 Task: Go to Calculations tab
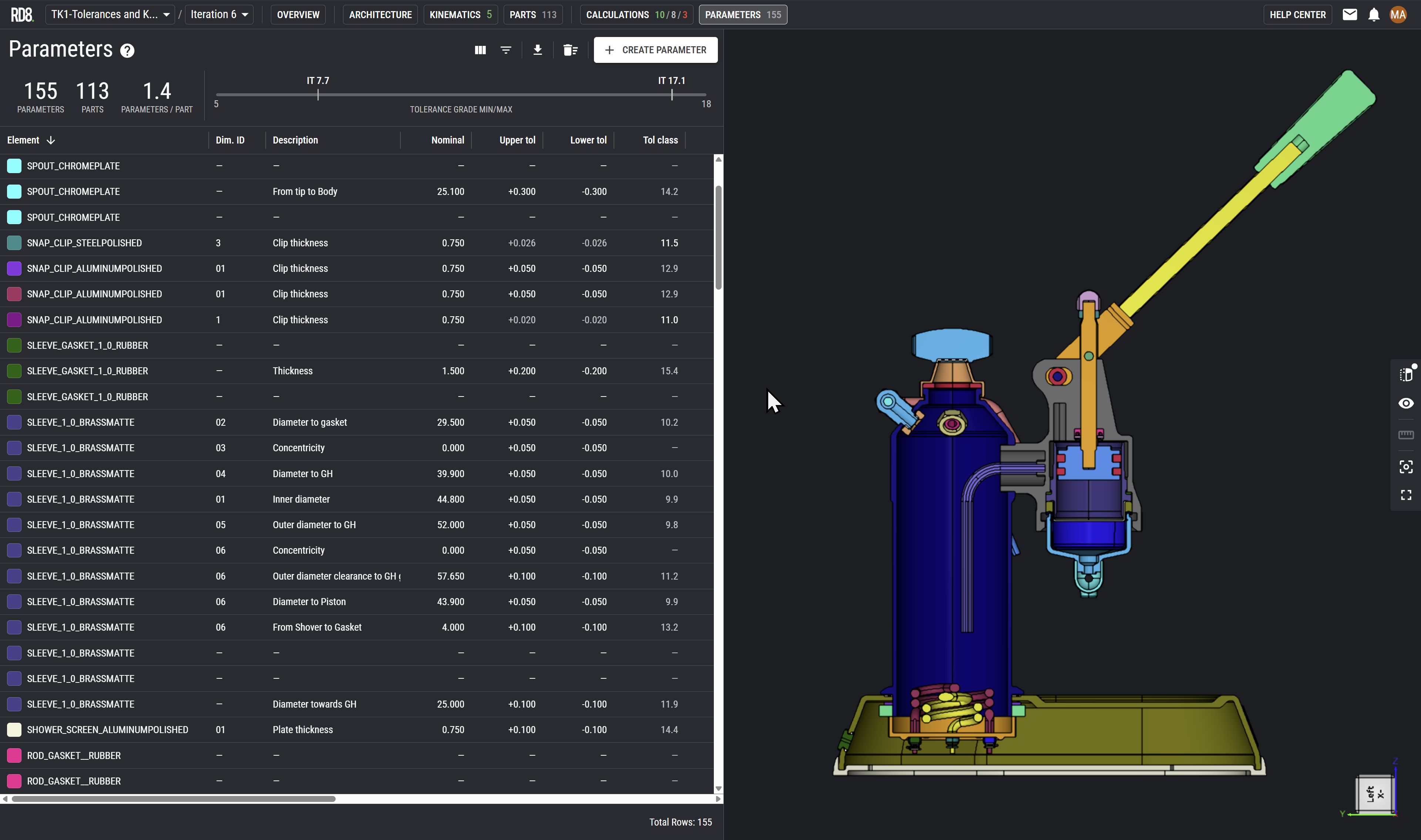636,15
